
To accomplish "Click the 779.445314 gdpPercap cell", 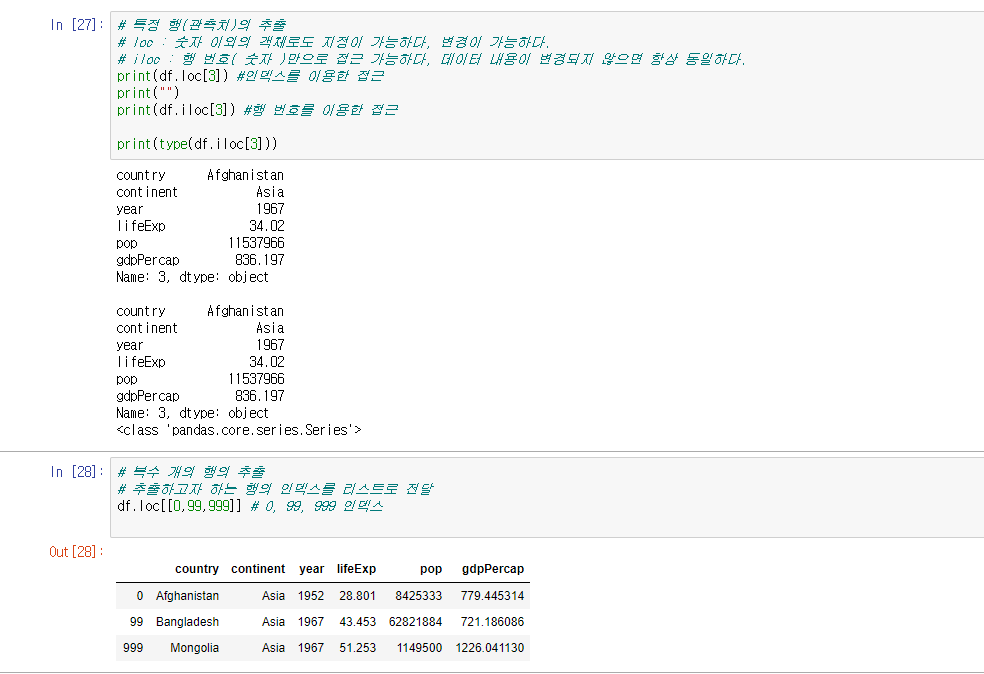I will (x=492, y=596).
